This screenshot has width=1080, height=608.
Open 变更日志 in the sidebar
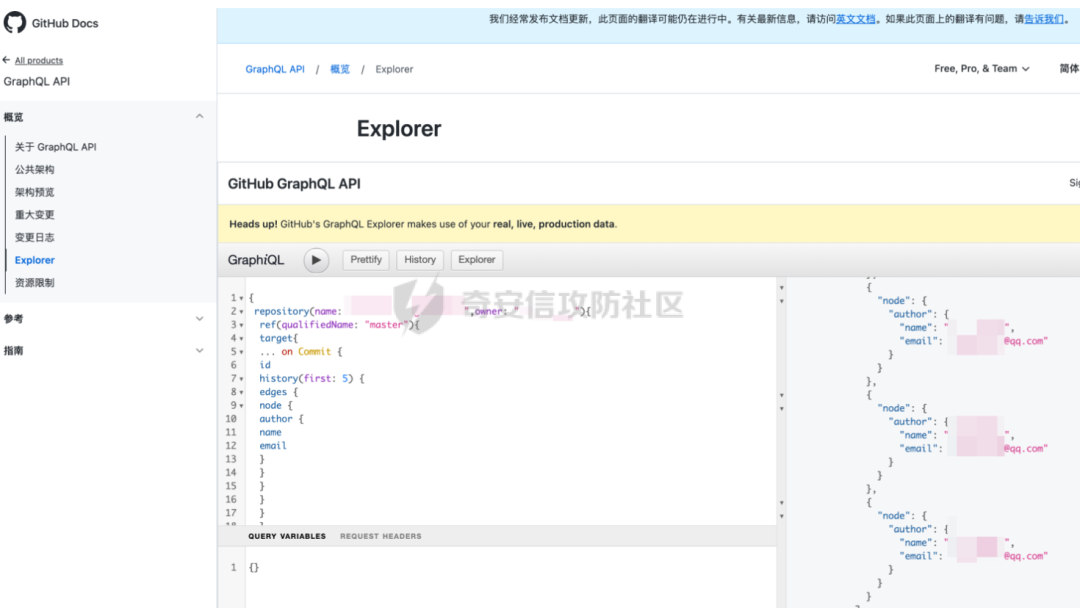click(x=34, y=238)
